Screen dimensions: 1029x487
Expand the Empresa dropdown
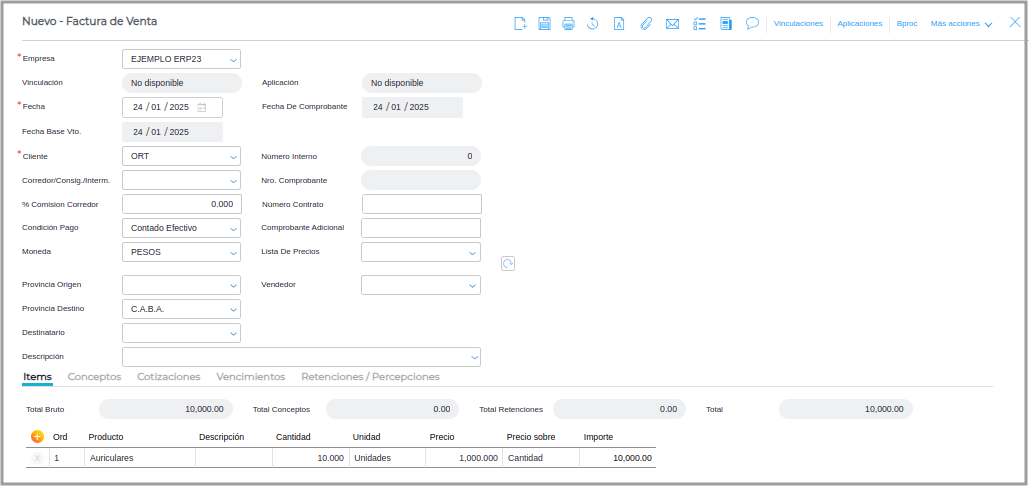[x=233, y=60]
